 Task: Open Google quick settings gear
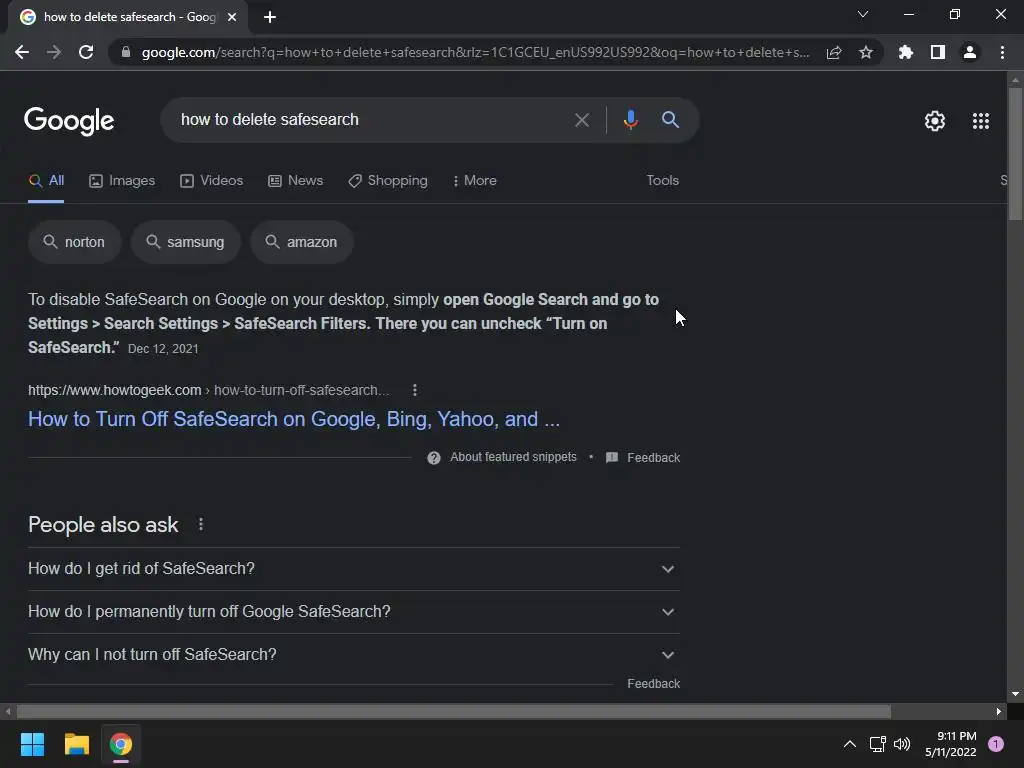tap(935, 121)
